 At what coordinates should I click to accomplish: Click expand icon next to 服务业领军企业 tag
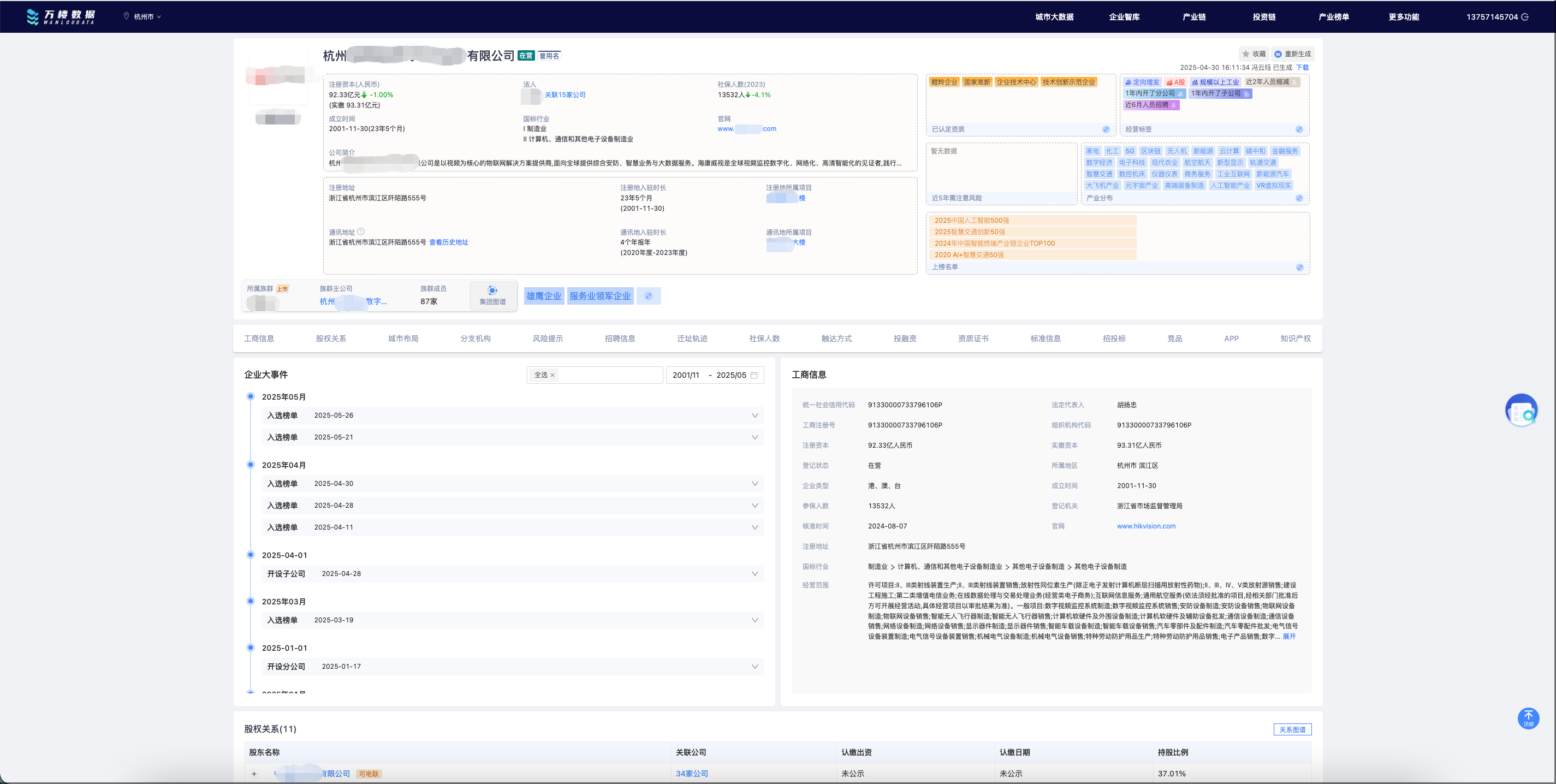point(648,296)
